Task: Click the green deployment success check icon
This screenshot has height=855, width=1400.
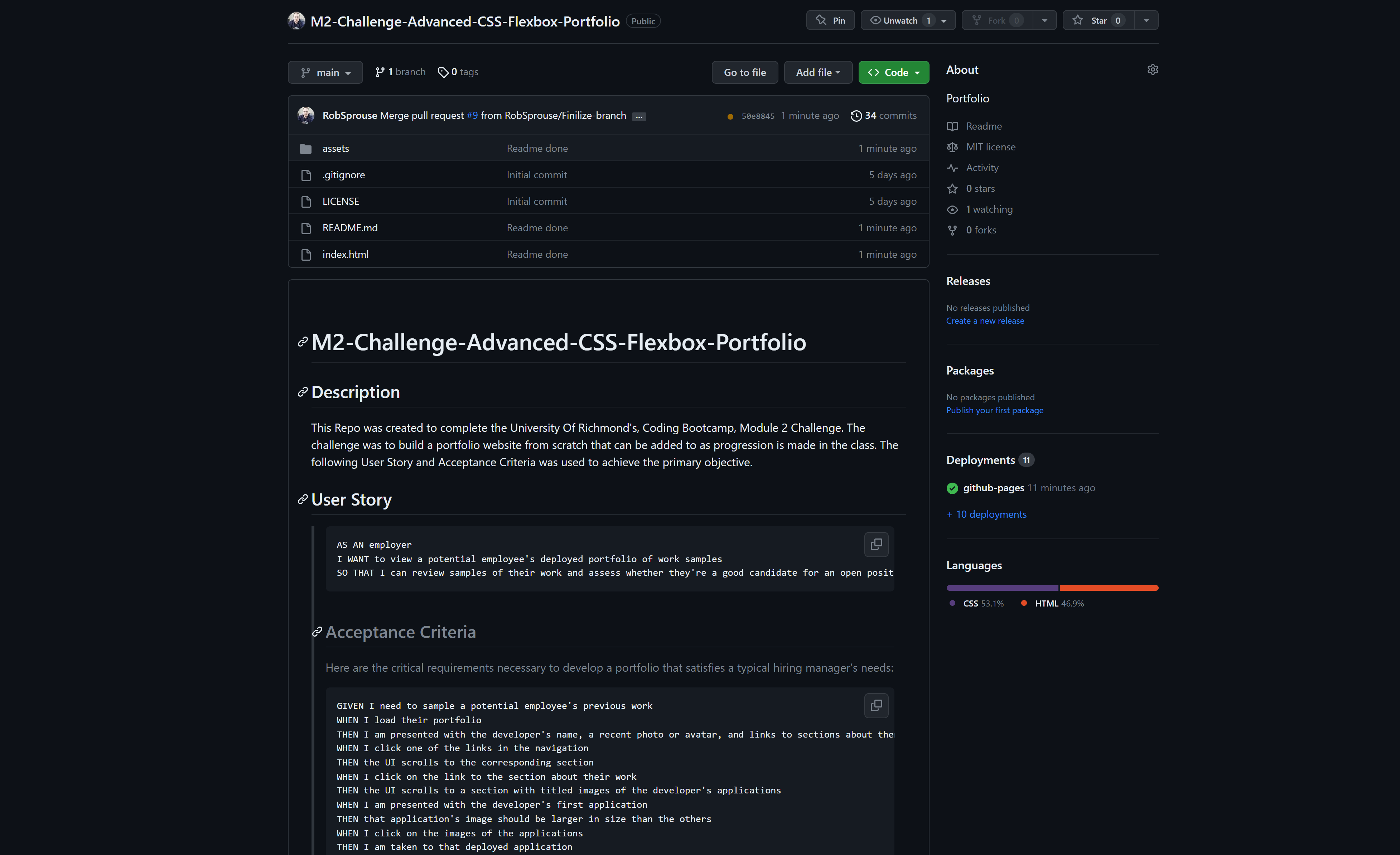Action: coord(952,488)
